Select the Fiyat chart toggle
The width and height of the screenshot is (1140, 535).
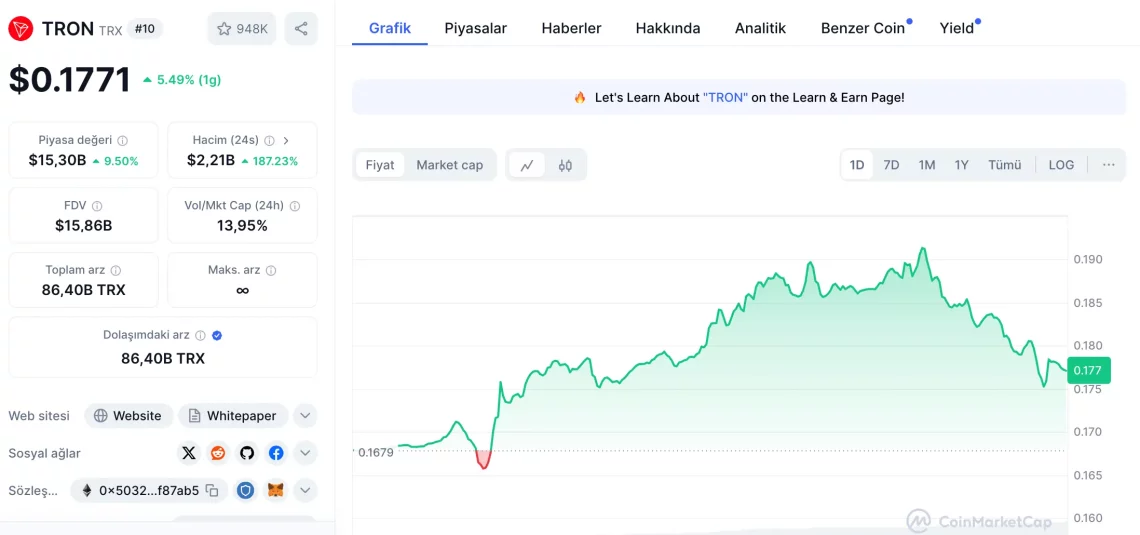[x=380, y=165]
